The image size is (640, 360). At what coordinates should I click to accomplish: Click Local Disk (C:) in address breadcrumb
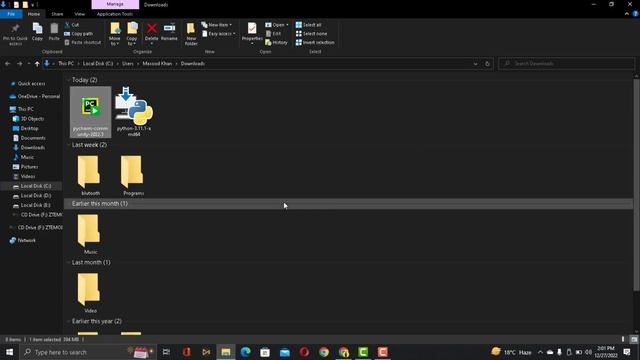coord(98,64)
